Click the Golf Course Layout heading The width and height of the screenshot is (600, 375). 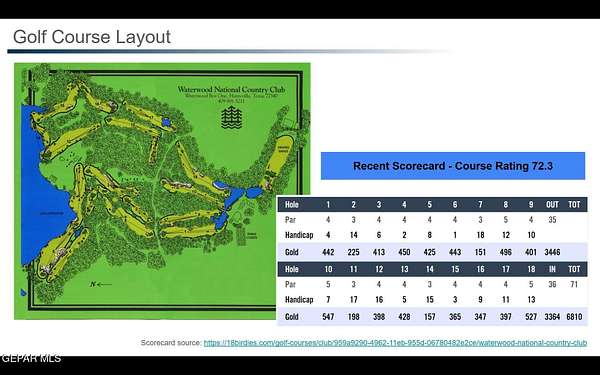point(92,37)
